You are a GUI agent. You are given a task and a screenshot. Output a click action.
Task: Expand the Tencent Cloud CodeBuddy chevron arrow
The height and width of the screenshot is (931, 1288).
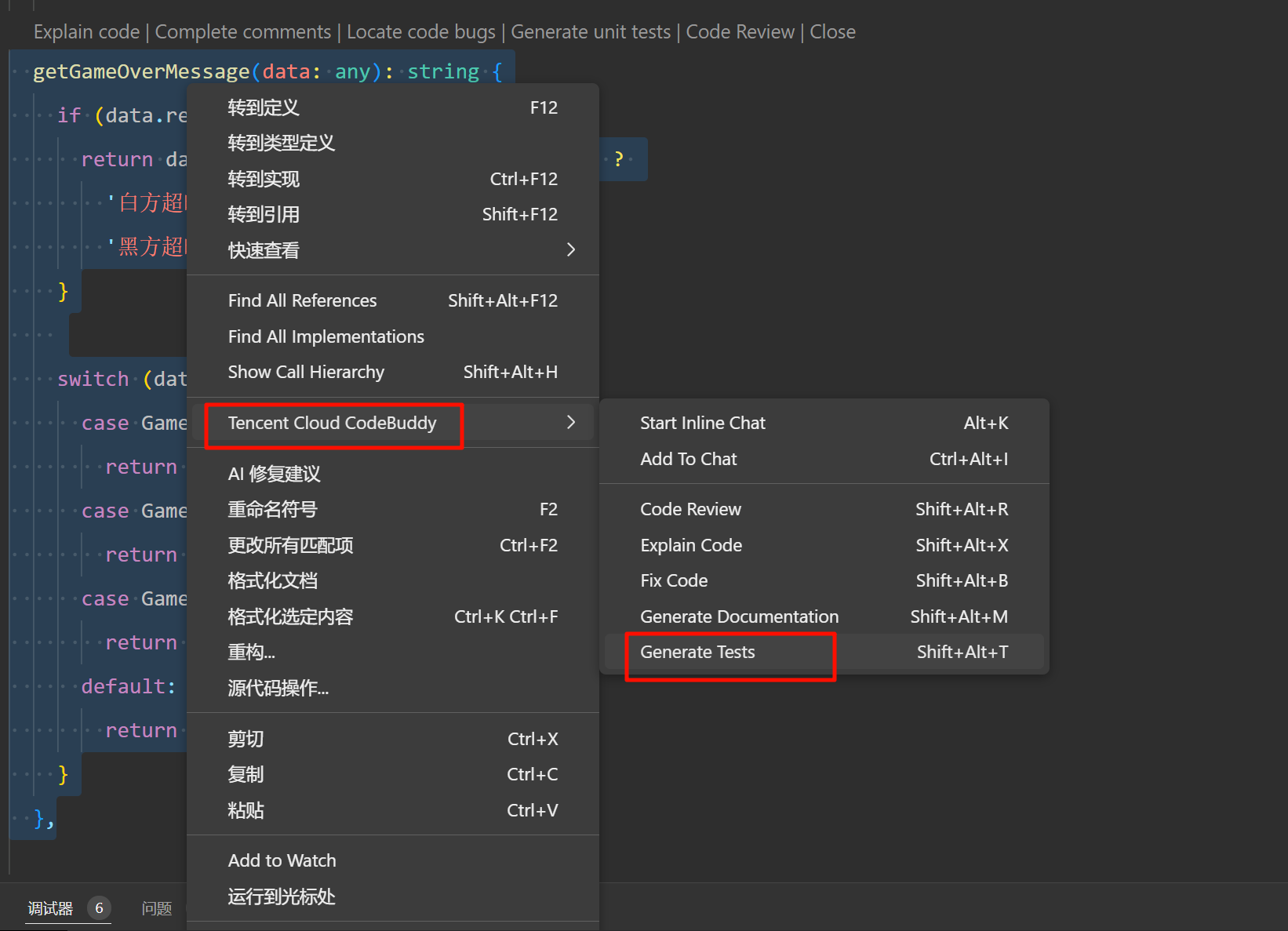pos(570,423)
